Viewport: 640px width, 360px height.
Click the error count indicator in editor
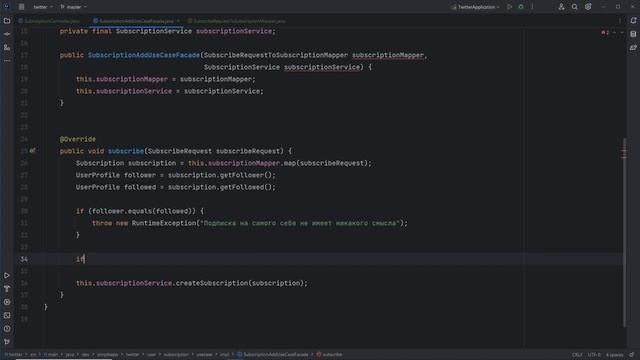(605, 32)
